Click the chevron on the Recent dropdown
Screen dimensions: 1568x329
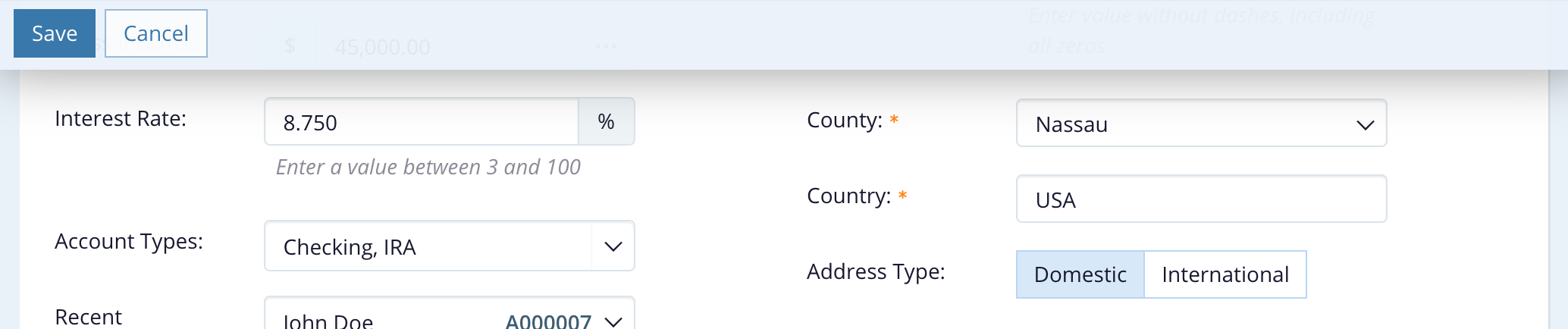(613, 322)
